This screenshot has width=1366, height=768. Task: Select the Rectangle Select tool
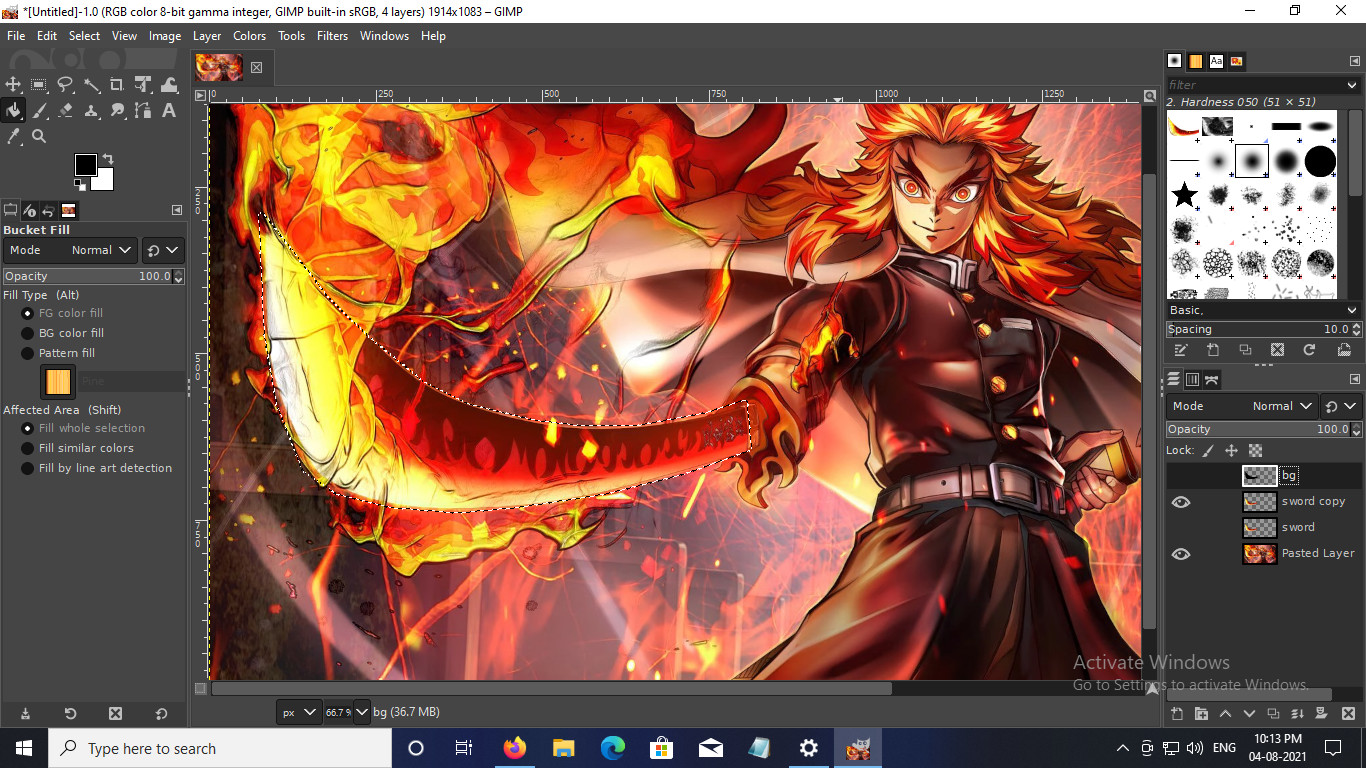[x=39, y=85]
